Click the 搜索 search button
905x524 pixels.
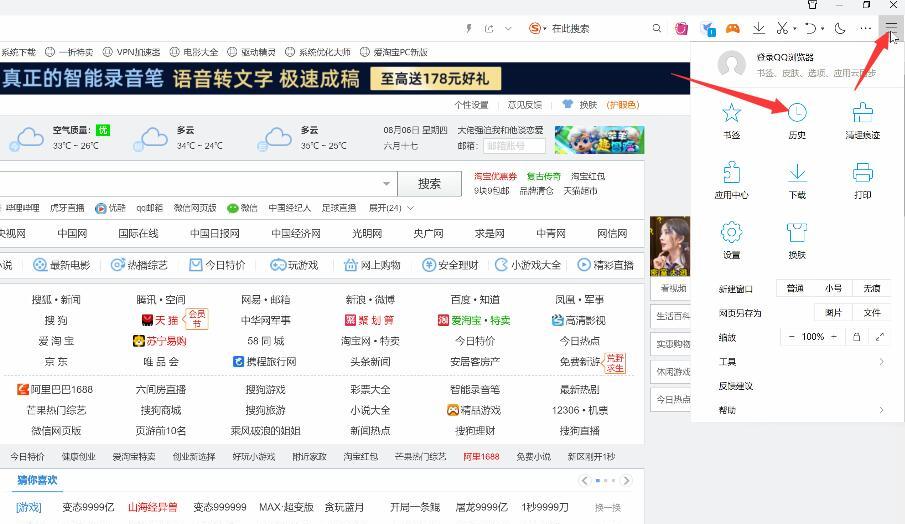pyautogui.click(x=429, y=184)
